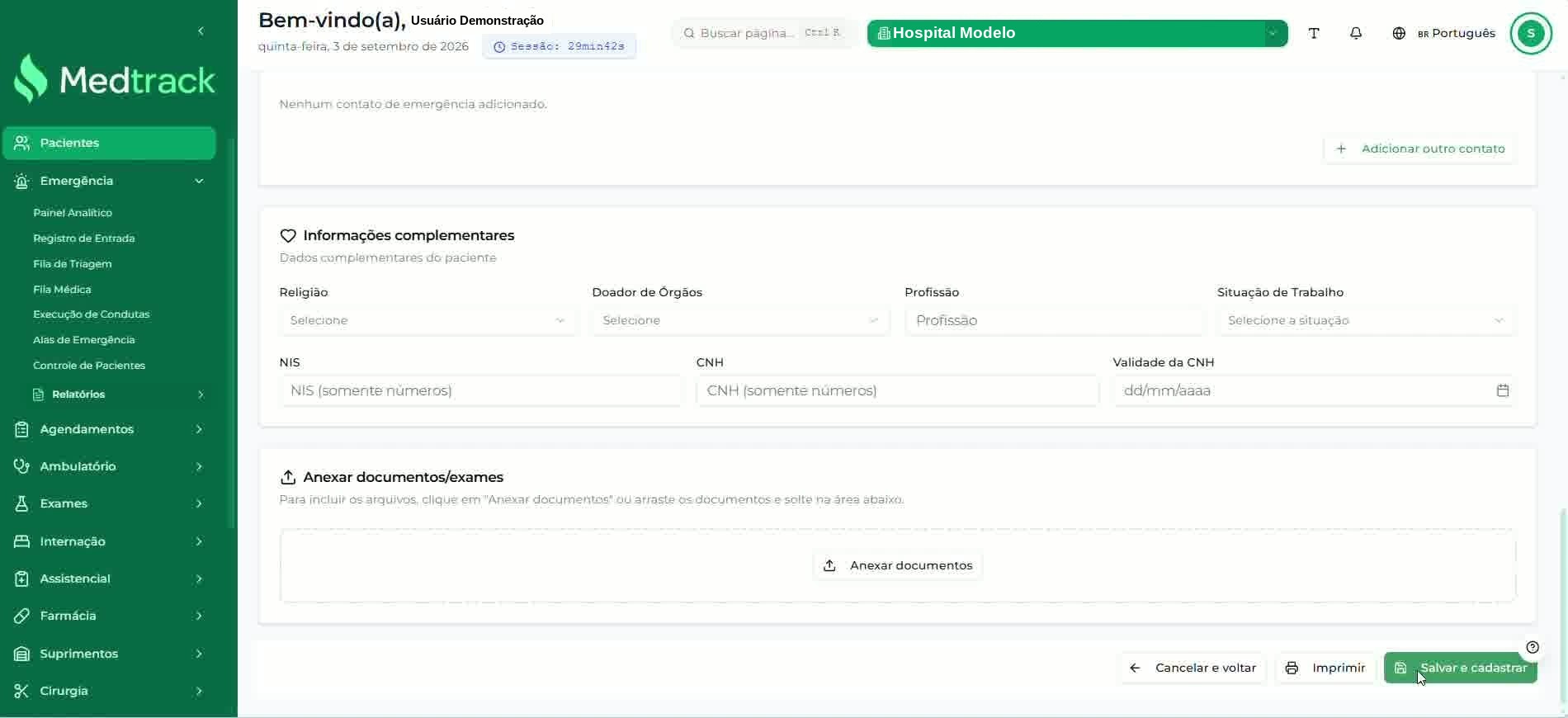Click the Farmácia pill icon

[22, 616]
